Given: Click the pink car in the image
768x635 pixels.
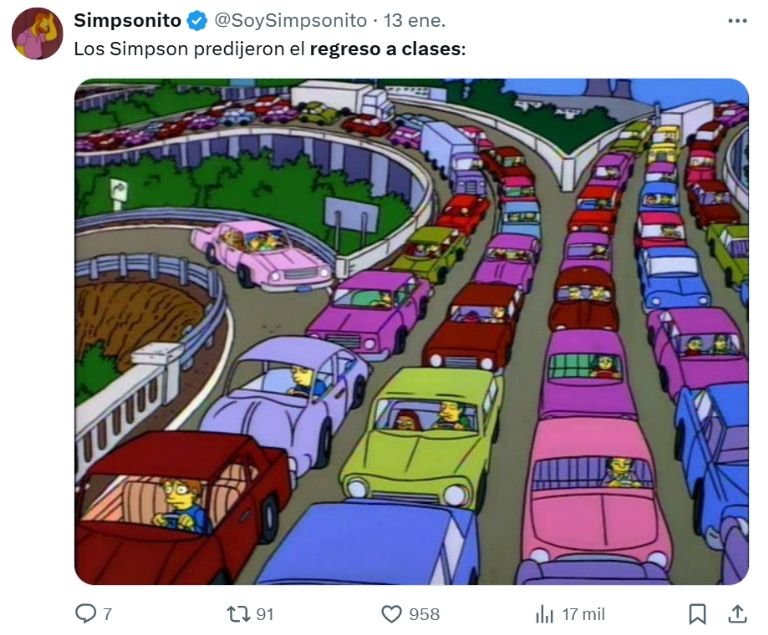Looking at the screenshot, I should [262, 254].
